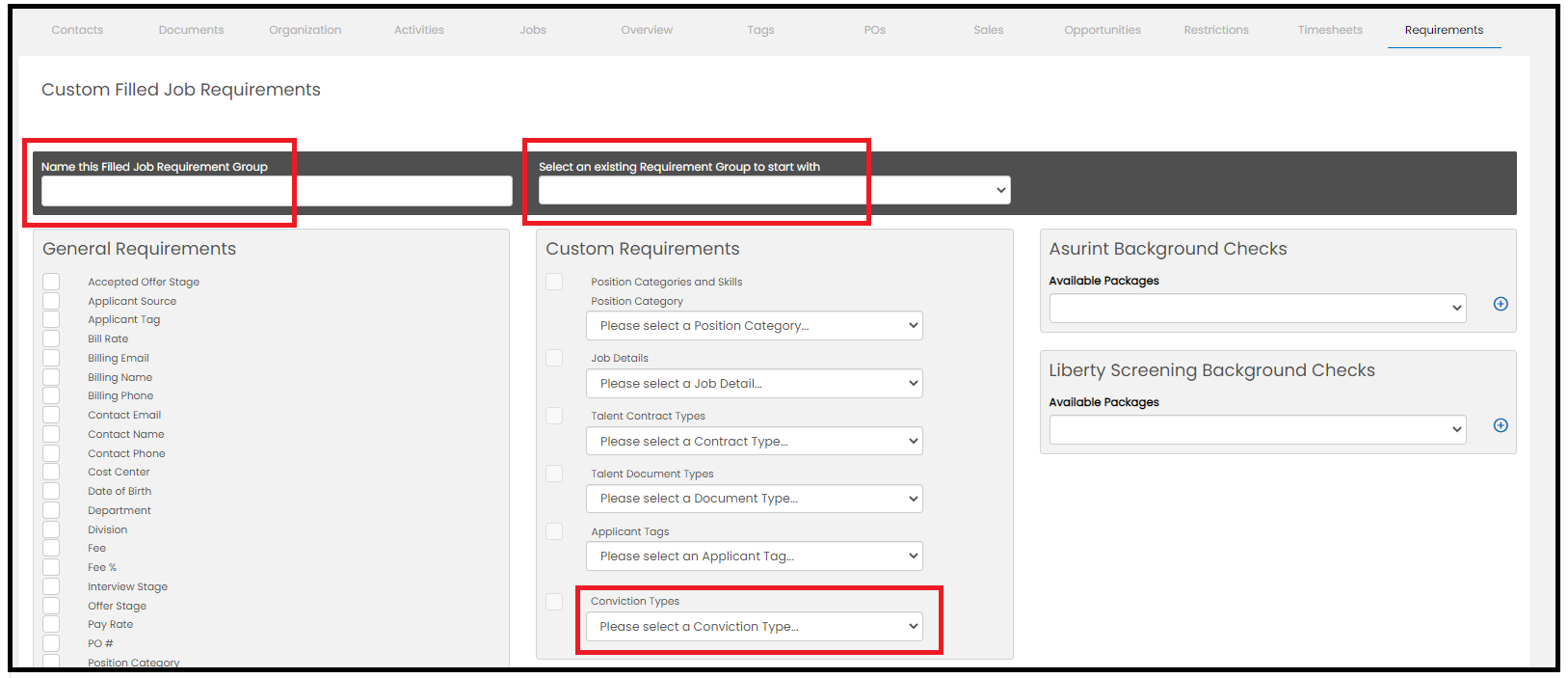
Task: Enable the Cost Center requirement
Action: 51,472
